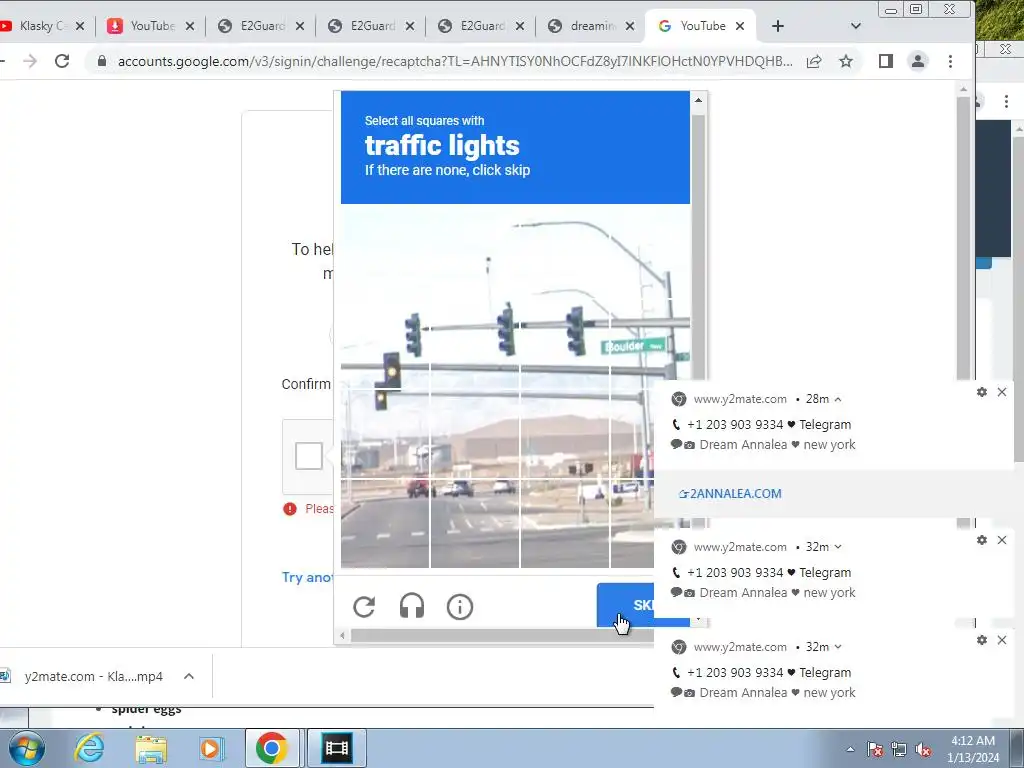The image size is (1024, 768).
Task: Open Windows Media Player from taskbar
Action: tap(211, 748)
